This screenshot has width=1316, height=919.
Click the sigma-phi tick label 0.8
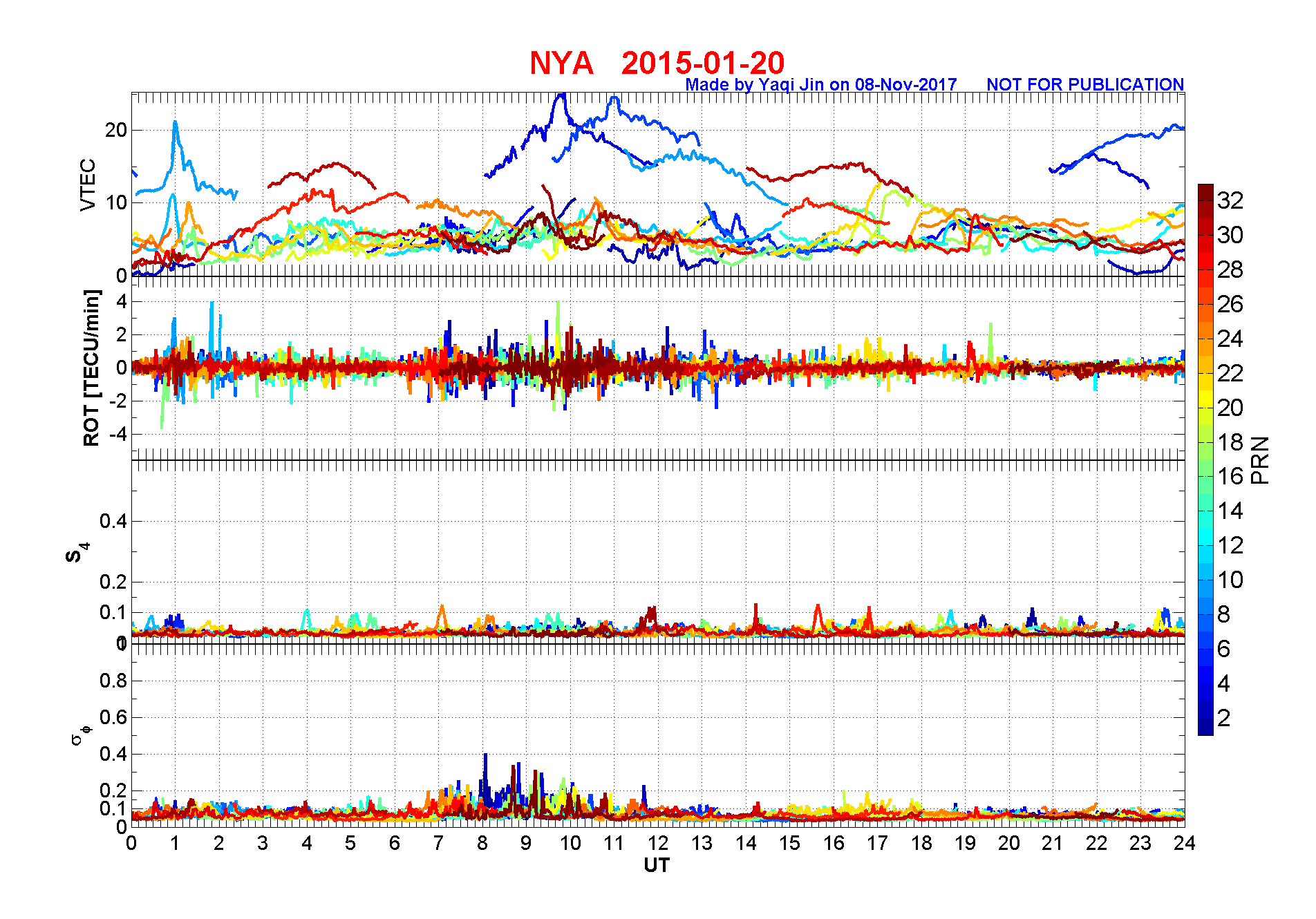coord(113,681)
